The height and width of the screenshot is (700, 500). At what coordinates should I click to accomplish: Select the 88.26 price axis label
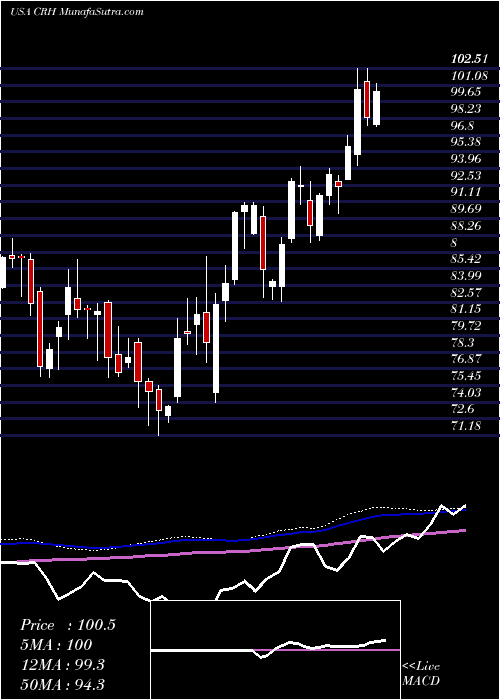(x=467, y=226)
